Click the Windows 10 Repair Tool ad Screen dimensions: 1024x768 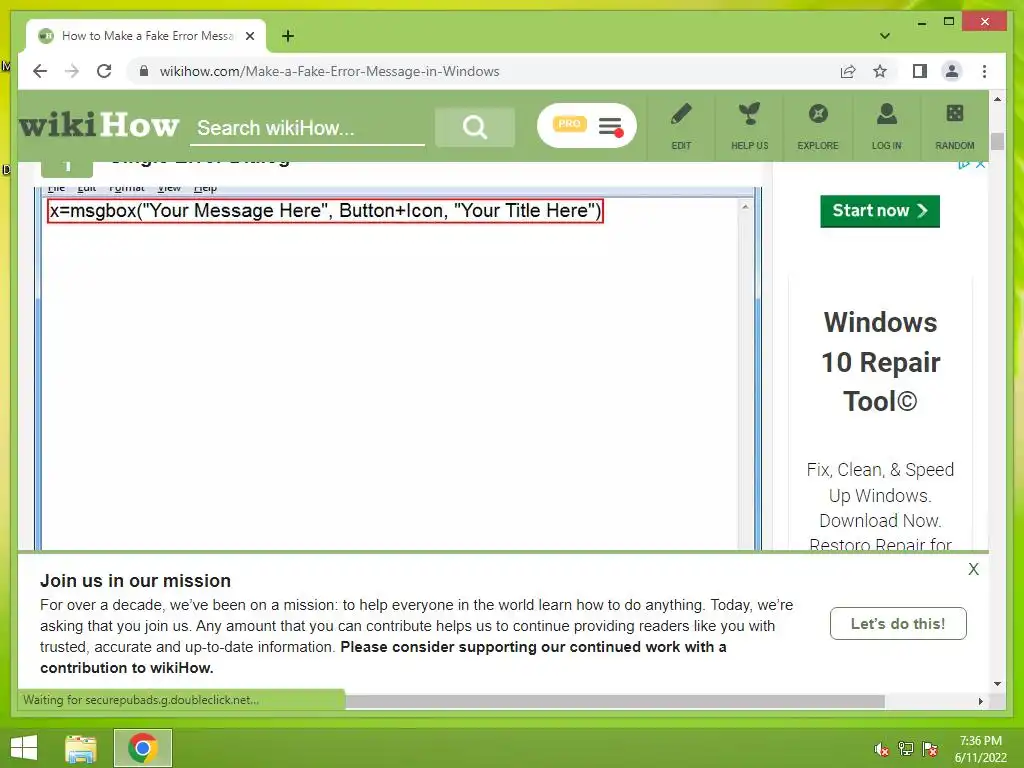tap(880, 362)
